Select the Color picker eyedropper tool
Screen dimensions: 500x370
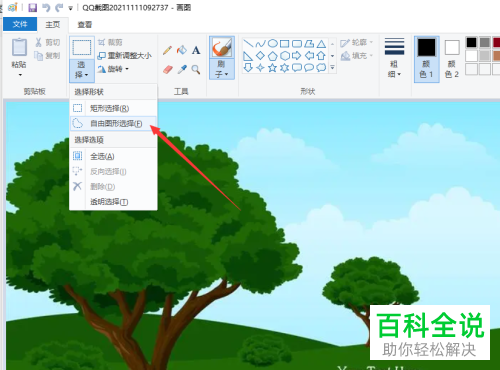point(182,69)
